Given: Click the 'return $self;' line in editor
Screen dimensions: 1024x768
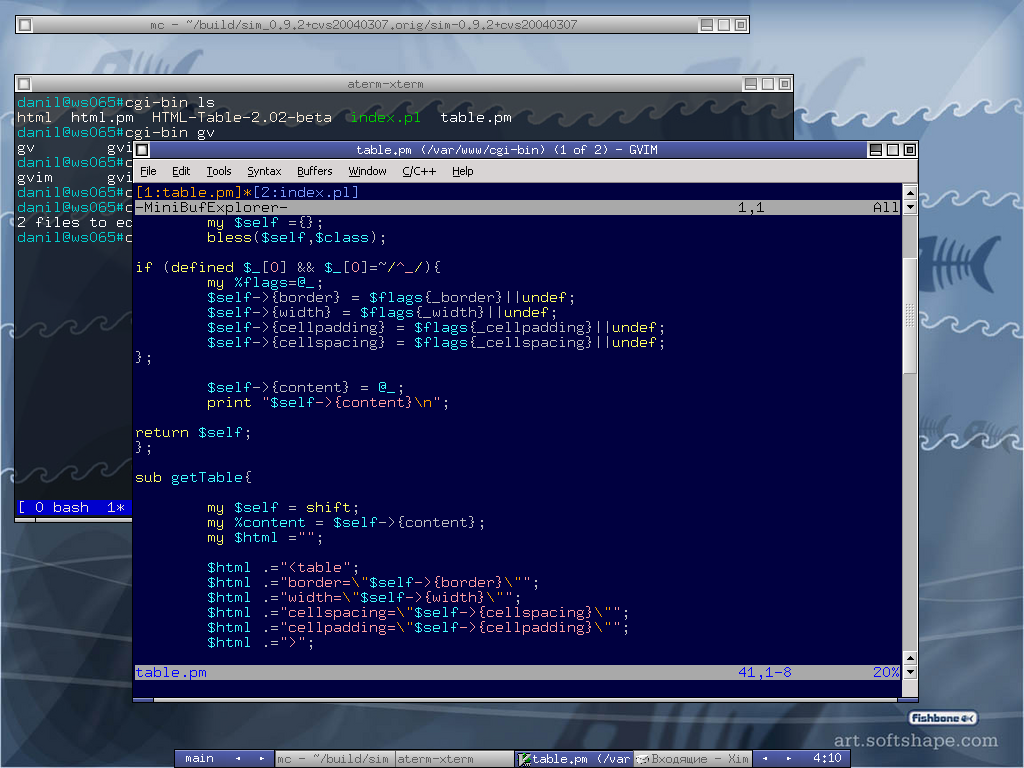Looking at the screenshot, I should (x=193, y=432).
